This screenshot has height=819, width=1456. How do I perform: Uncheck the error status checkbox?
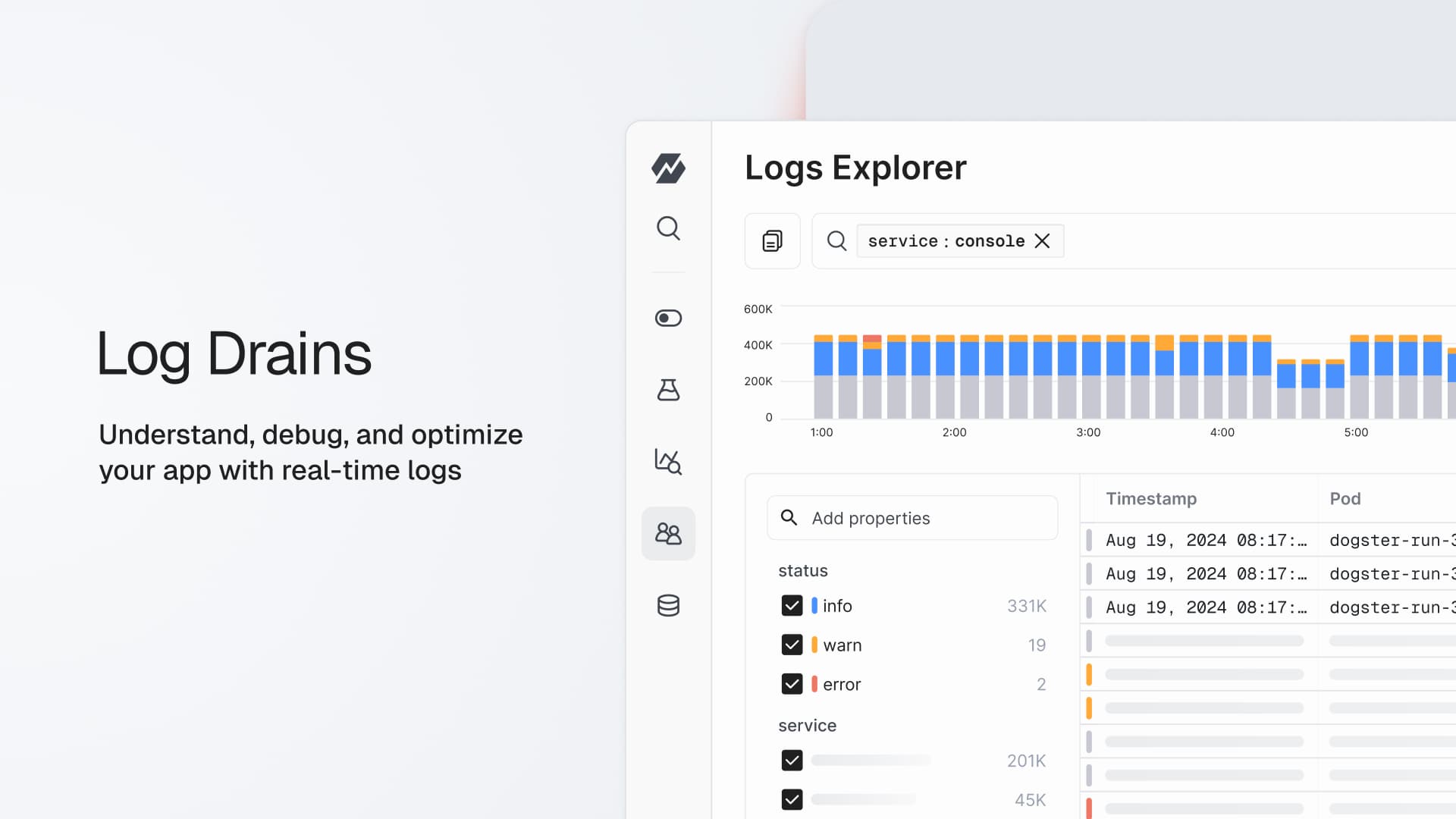point(792,684)
